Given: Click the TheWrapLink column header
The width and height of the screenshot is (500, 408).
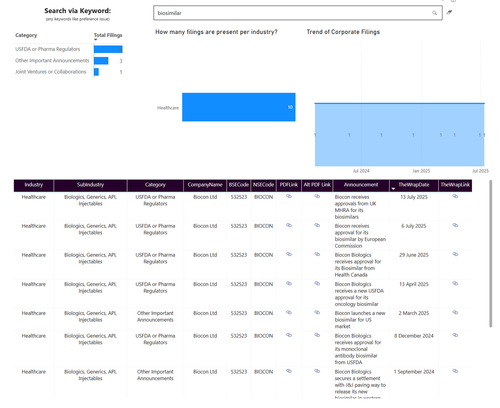Looking at the screenshot, I should 455,185.
